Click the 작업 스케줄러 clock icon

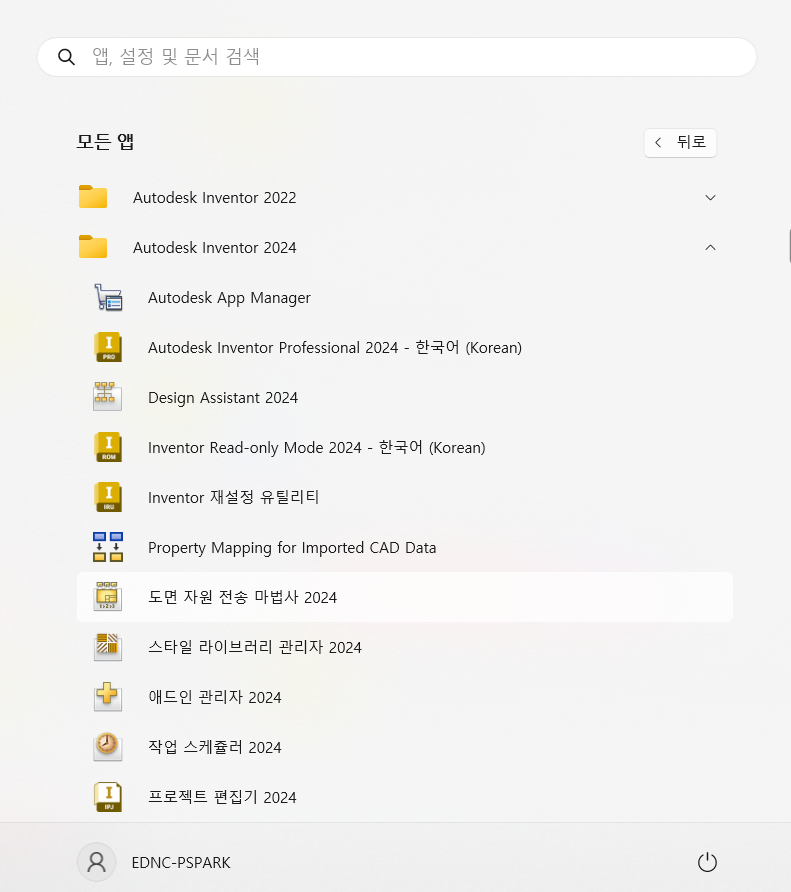(x=108, y=747)
